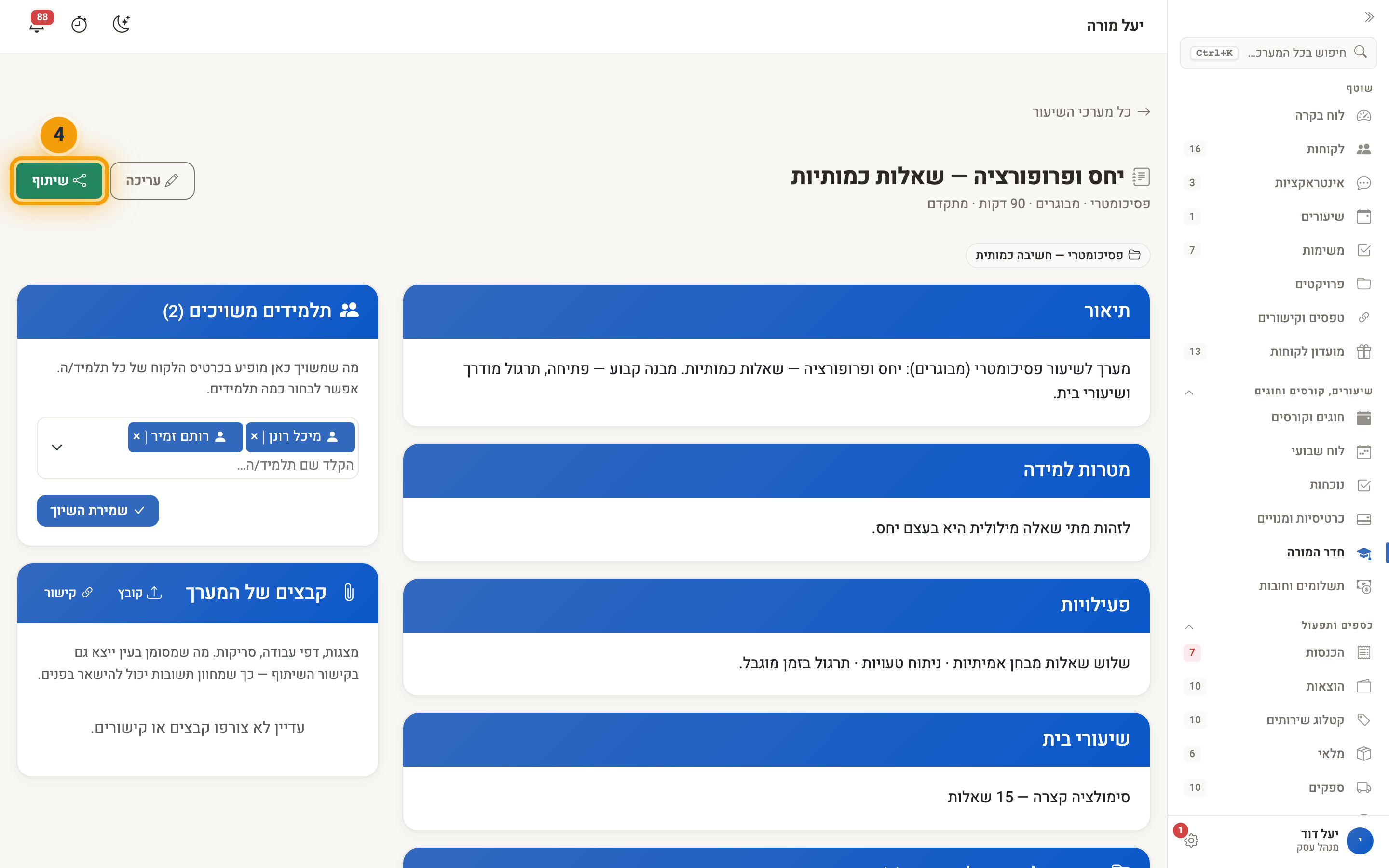Collapse the שיעורים, קורסים וחוגים section

pyautogui.click(x=1189, y=392)
